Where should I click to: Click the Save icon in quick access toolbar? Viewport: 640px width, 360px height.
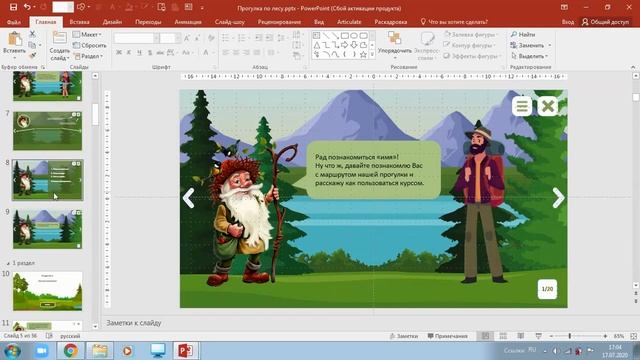pyautogui.click(x=13, y=7)
